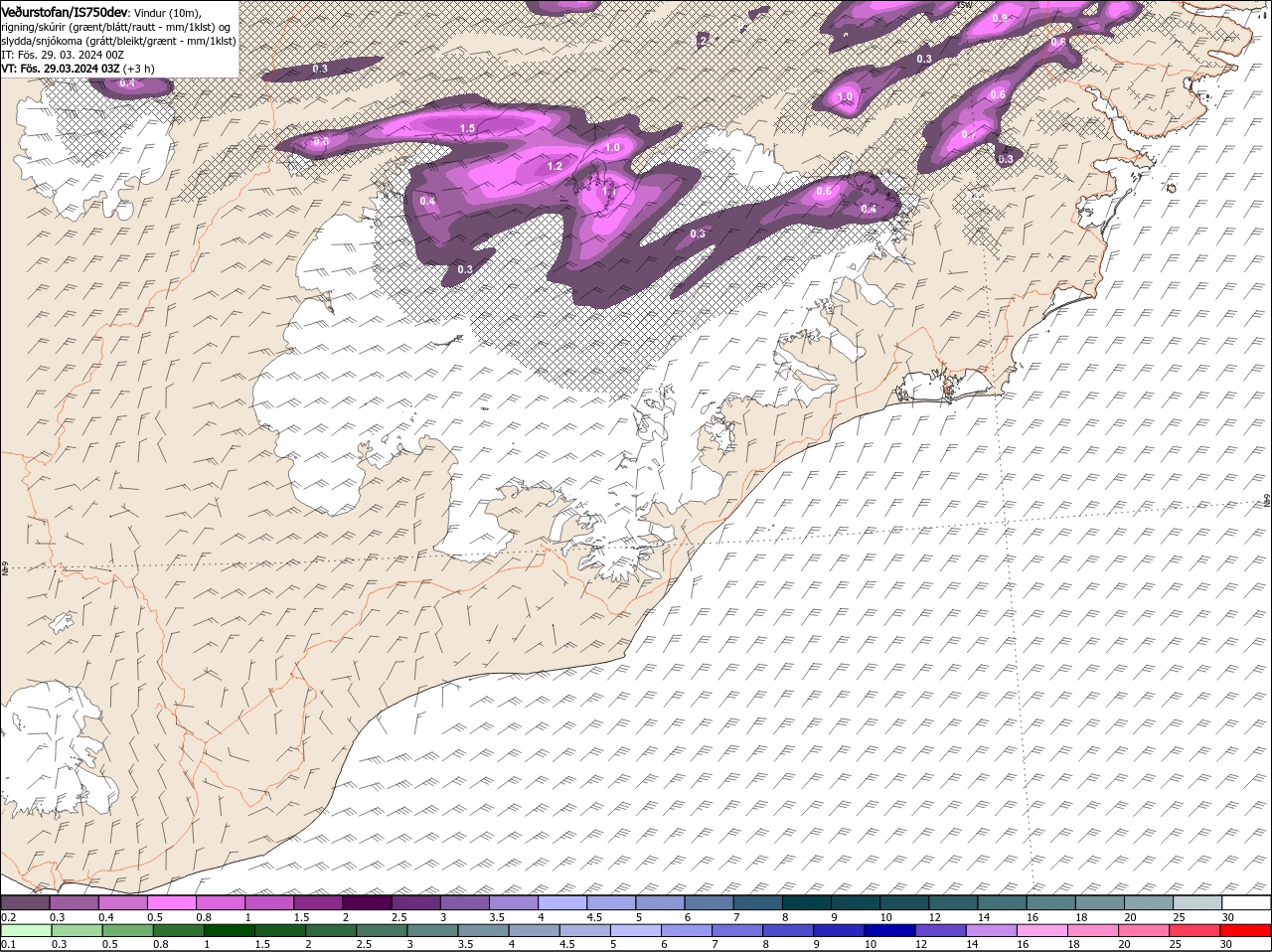This screenshot has width=1272, height=952.
Task: Select snow legend swatch between 25 and 30
Action: (x=1196, y=903)
